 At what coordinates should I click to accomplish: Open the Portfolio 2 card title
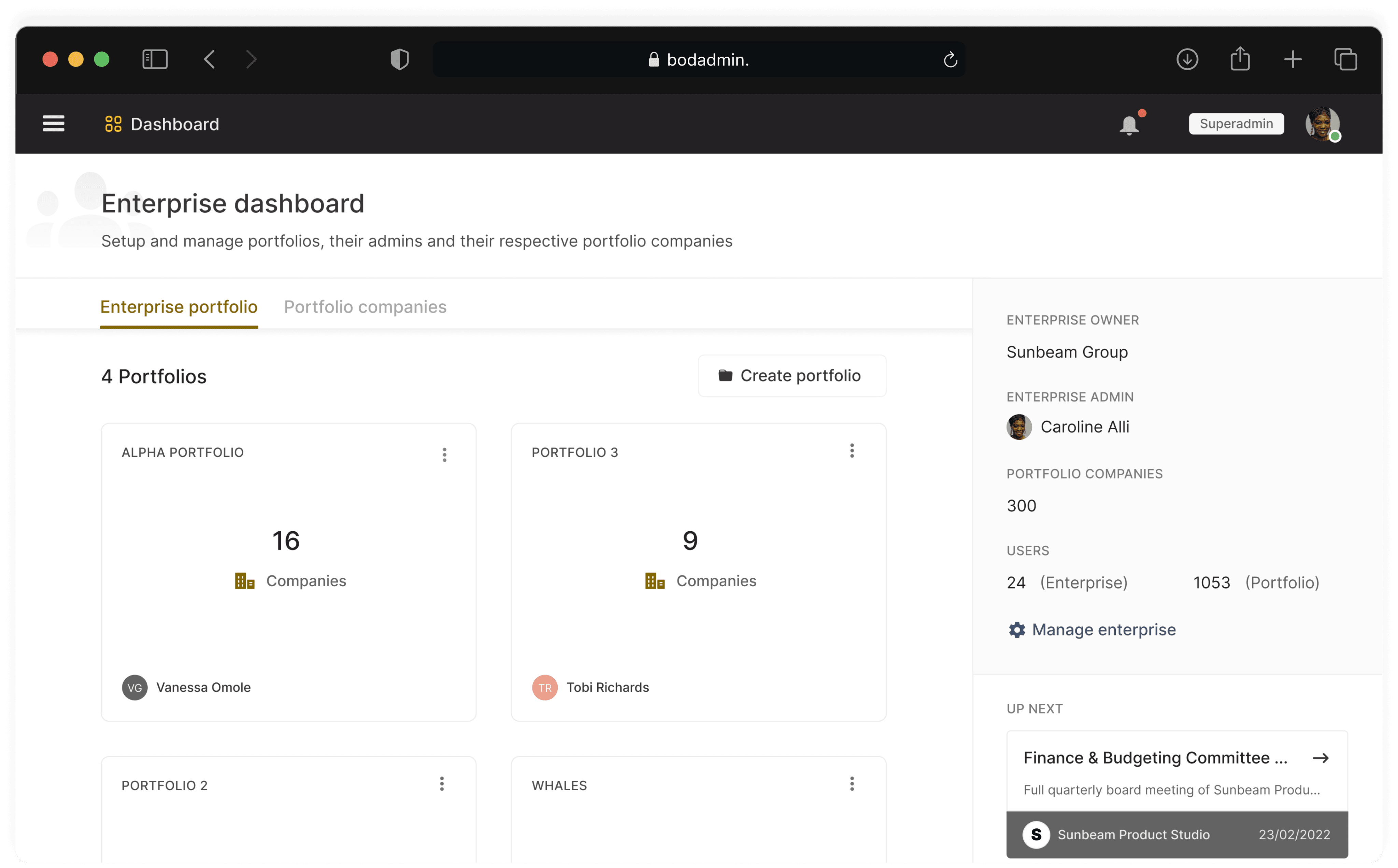point(164,785)
